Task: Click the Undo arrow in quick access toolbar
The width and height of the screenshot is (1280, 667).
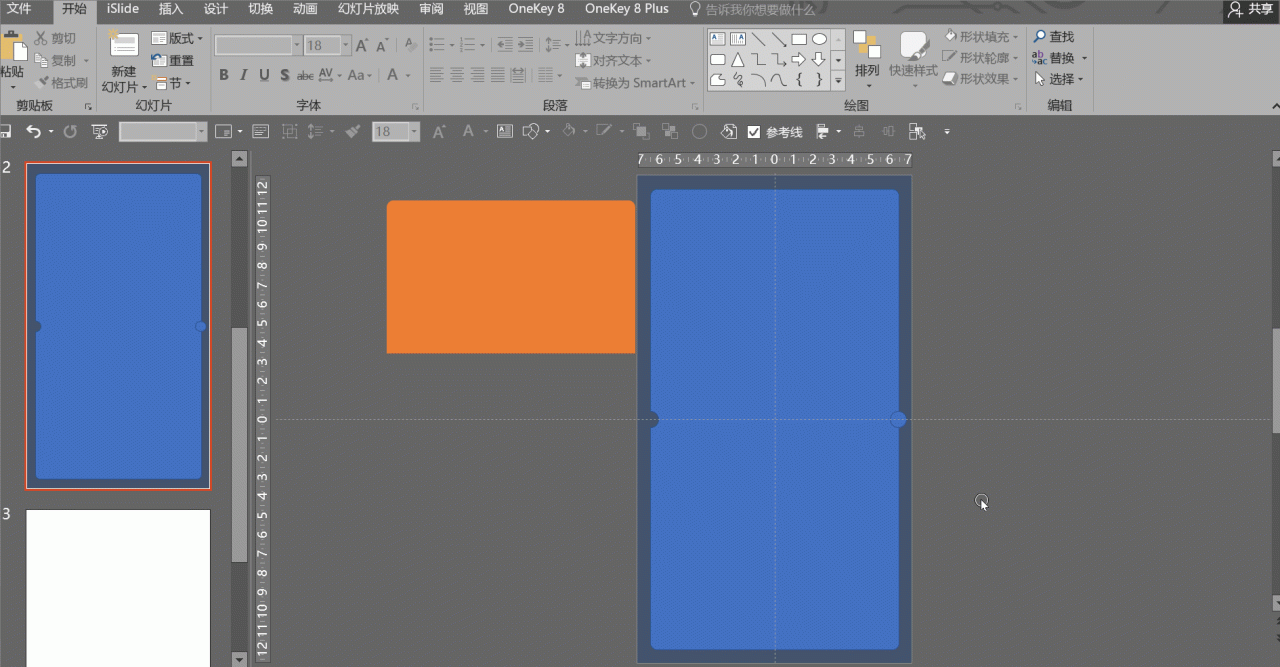Action: (33, 131)
